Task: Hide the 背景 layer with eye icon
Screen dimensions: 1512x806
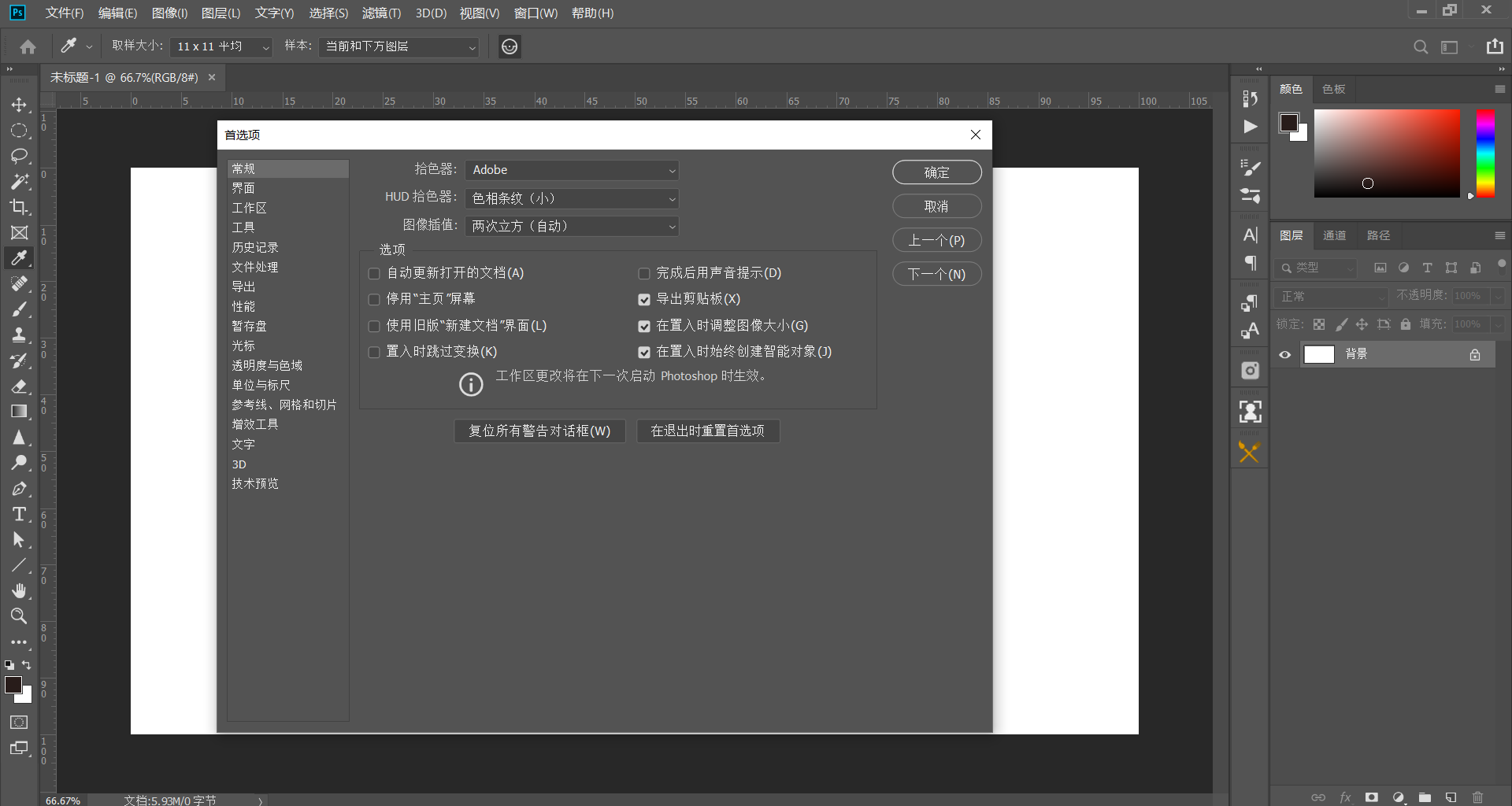Action: click(1285, 355)
